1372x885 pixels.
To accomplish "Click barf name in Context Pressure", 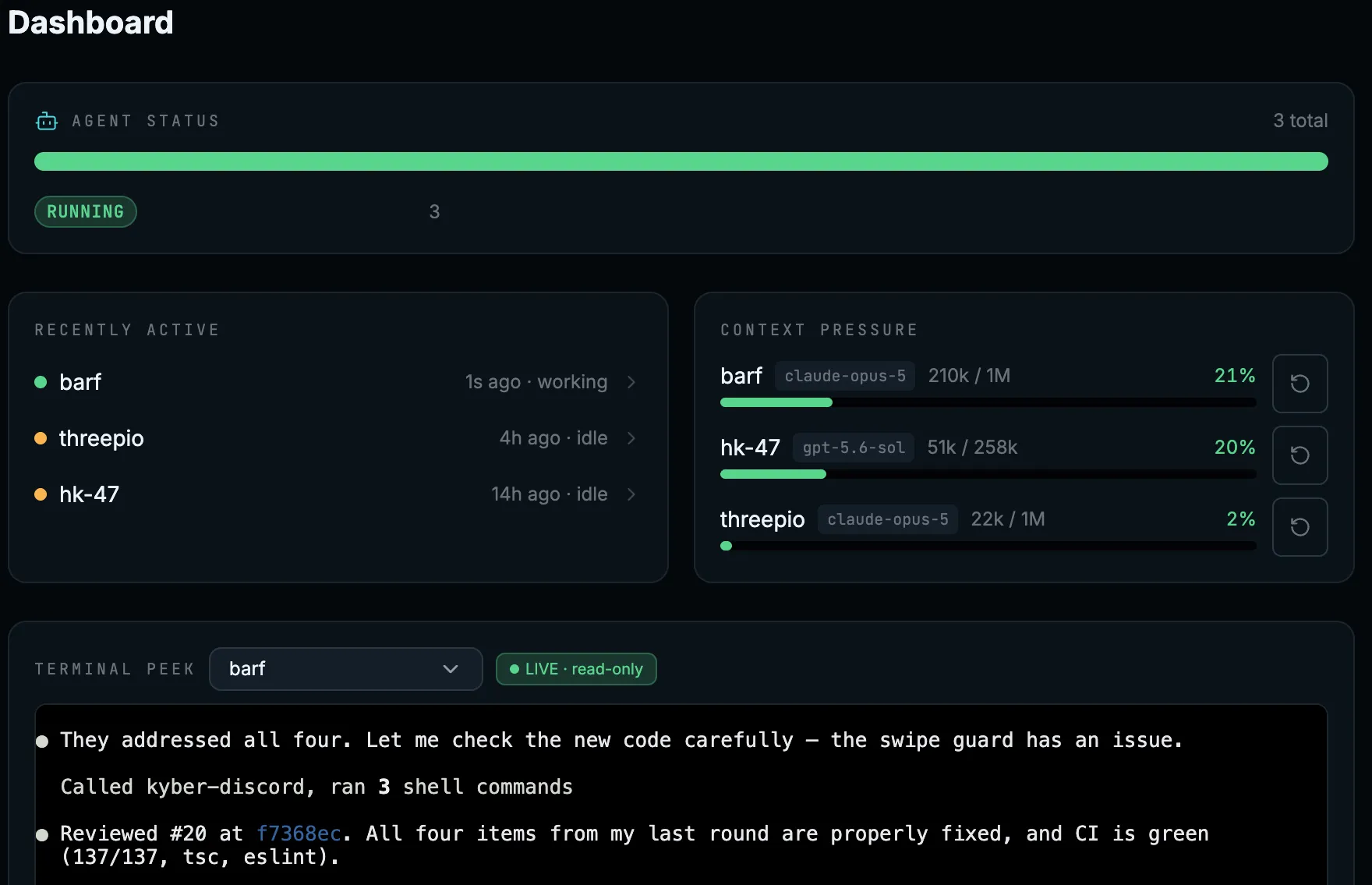I will point(741,376).
